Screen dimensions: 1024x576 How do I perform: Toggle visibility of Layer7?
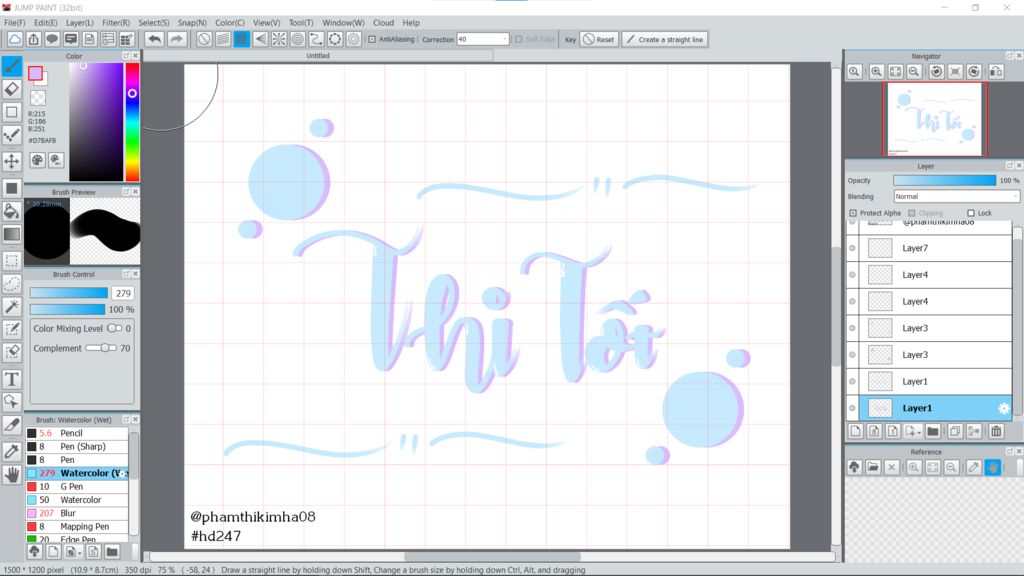click(852, 248)
